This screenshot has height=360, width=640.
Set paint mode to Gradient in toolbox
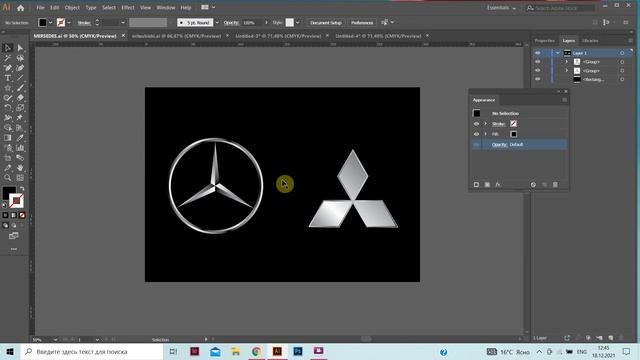click(13, 215)
